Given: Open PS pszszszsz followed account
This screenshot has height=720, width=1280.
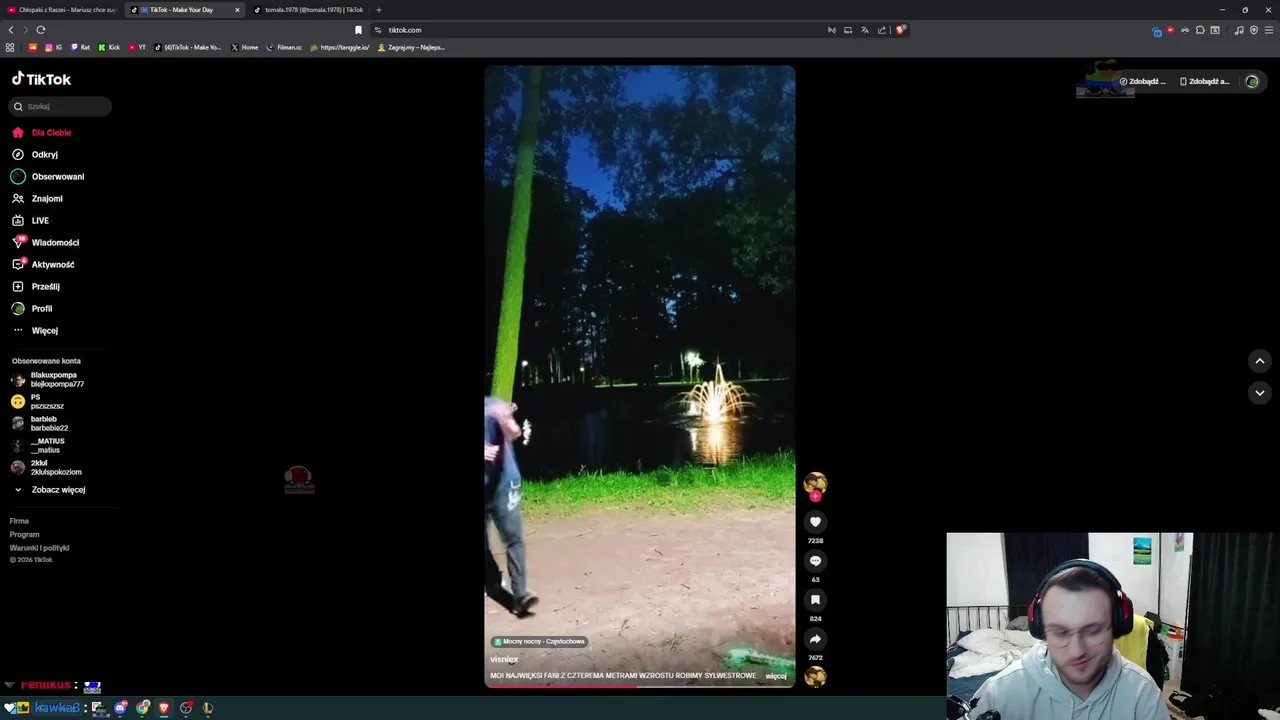Looking at the screenshot, I should [38, 401].
